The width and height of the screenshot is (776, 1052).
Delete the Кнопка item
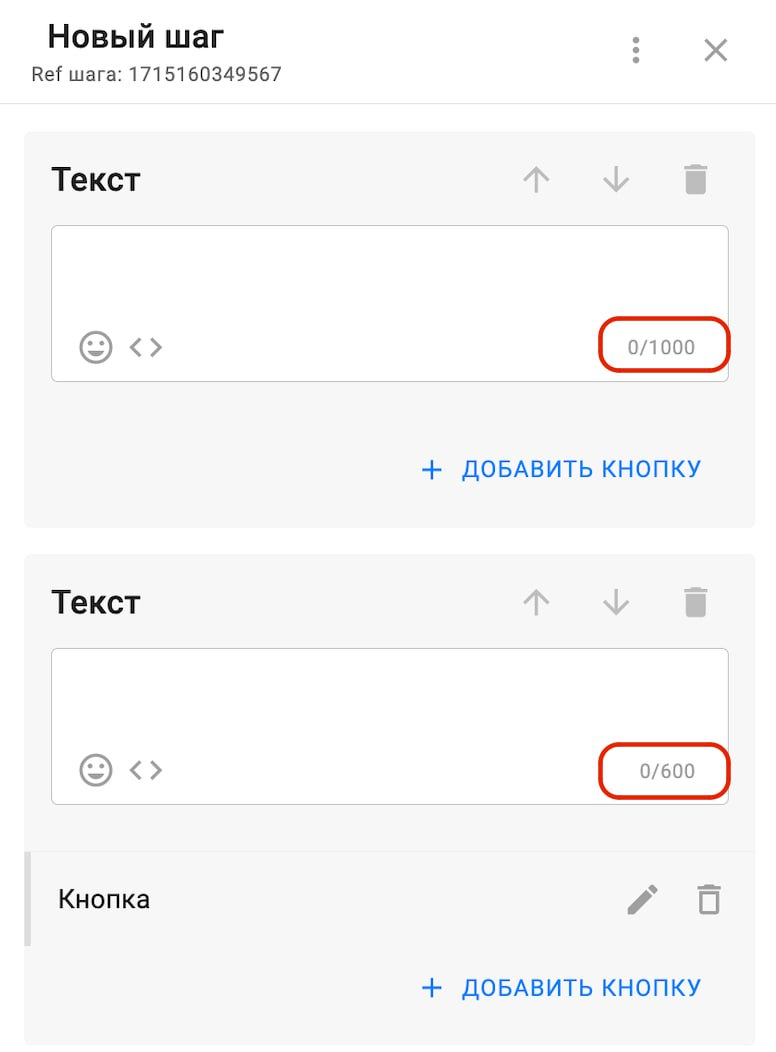click(x=709, y=899)
